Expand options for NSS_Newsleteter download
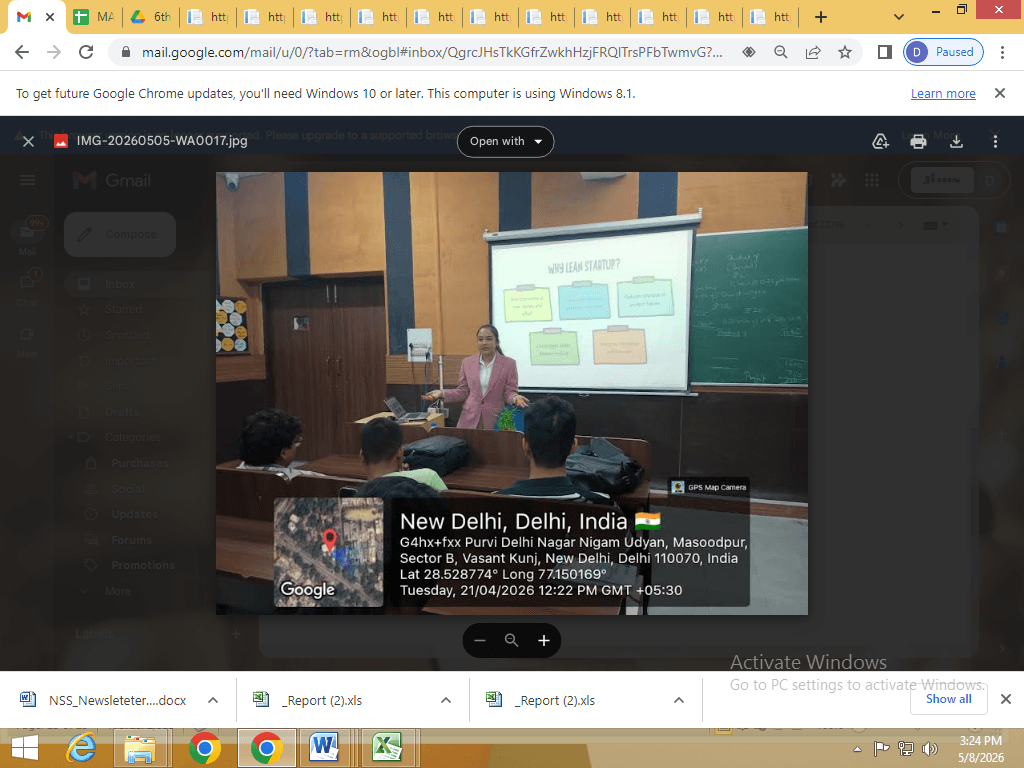The width and height of the screenshot is (1024, 768). click(x=213, y=700)
